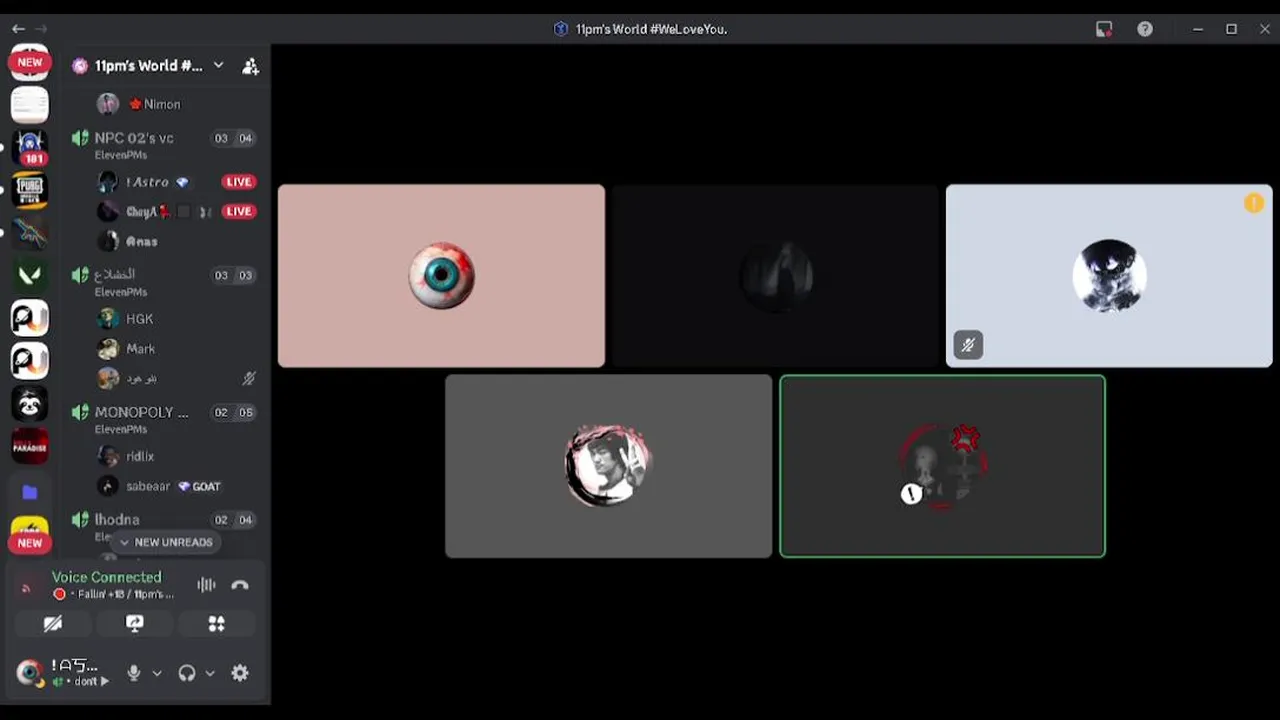The height and width of the screenshot is (720, 1280).
Task: Open the inbox icon in title bar
Action: (1104, 29)
